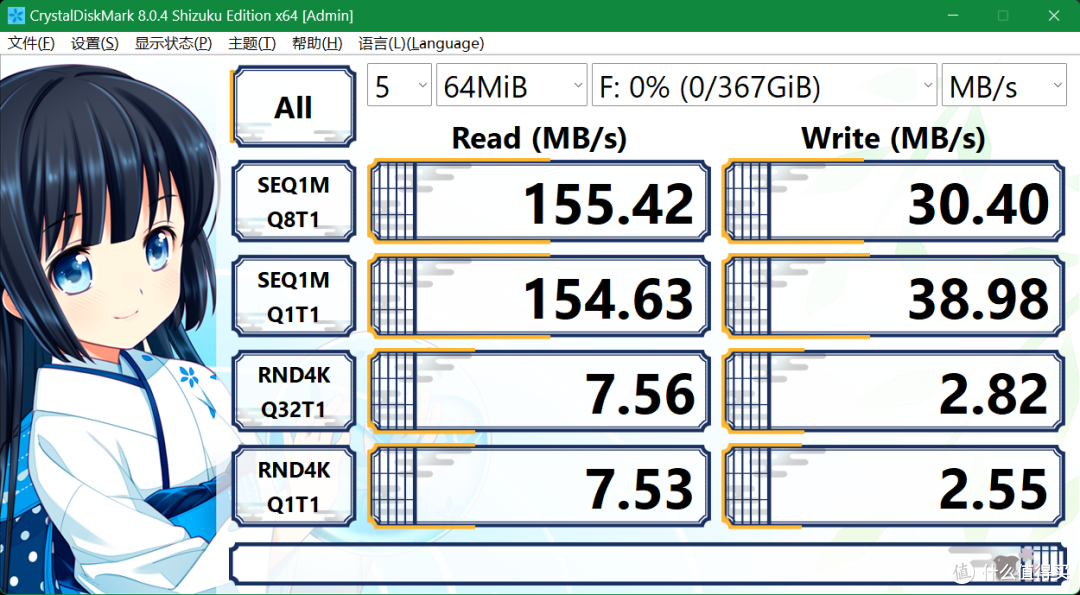Open the drive selector showing F: 0%
Screen dimensions: 1080x595
(765, 85)
